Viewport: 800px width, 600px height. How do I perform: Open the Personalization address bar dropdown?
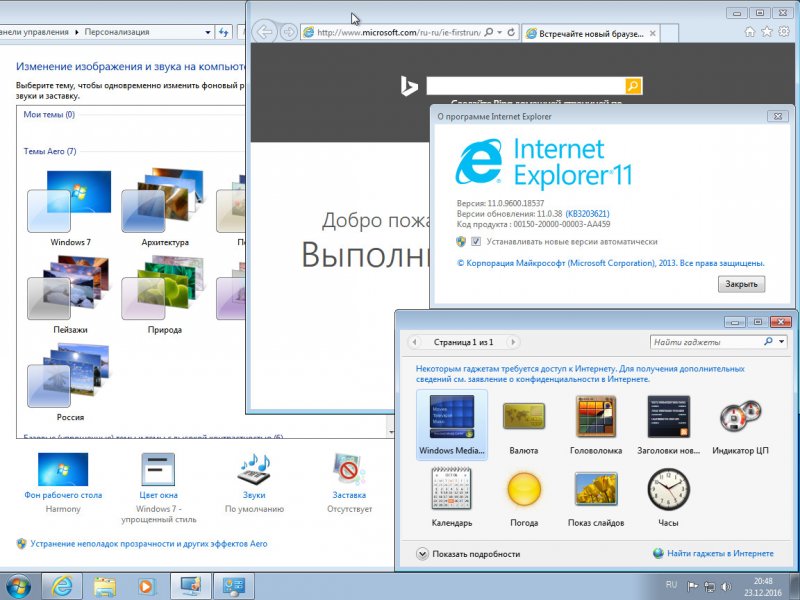tap(208, 32)
